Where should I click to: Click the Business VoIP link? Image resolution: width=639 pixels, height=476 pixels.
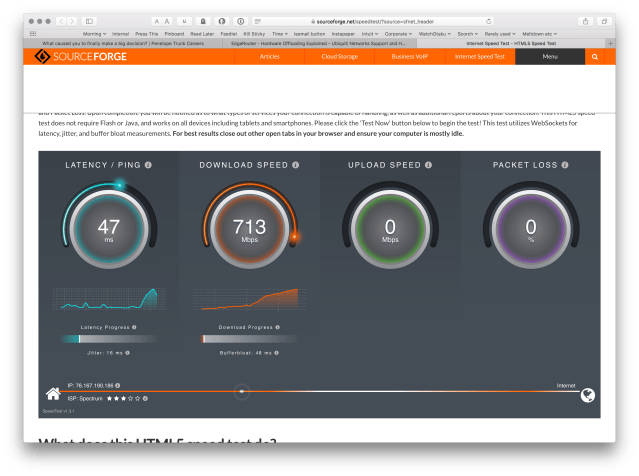tap(409, 58)
